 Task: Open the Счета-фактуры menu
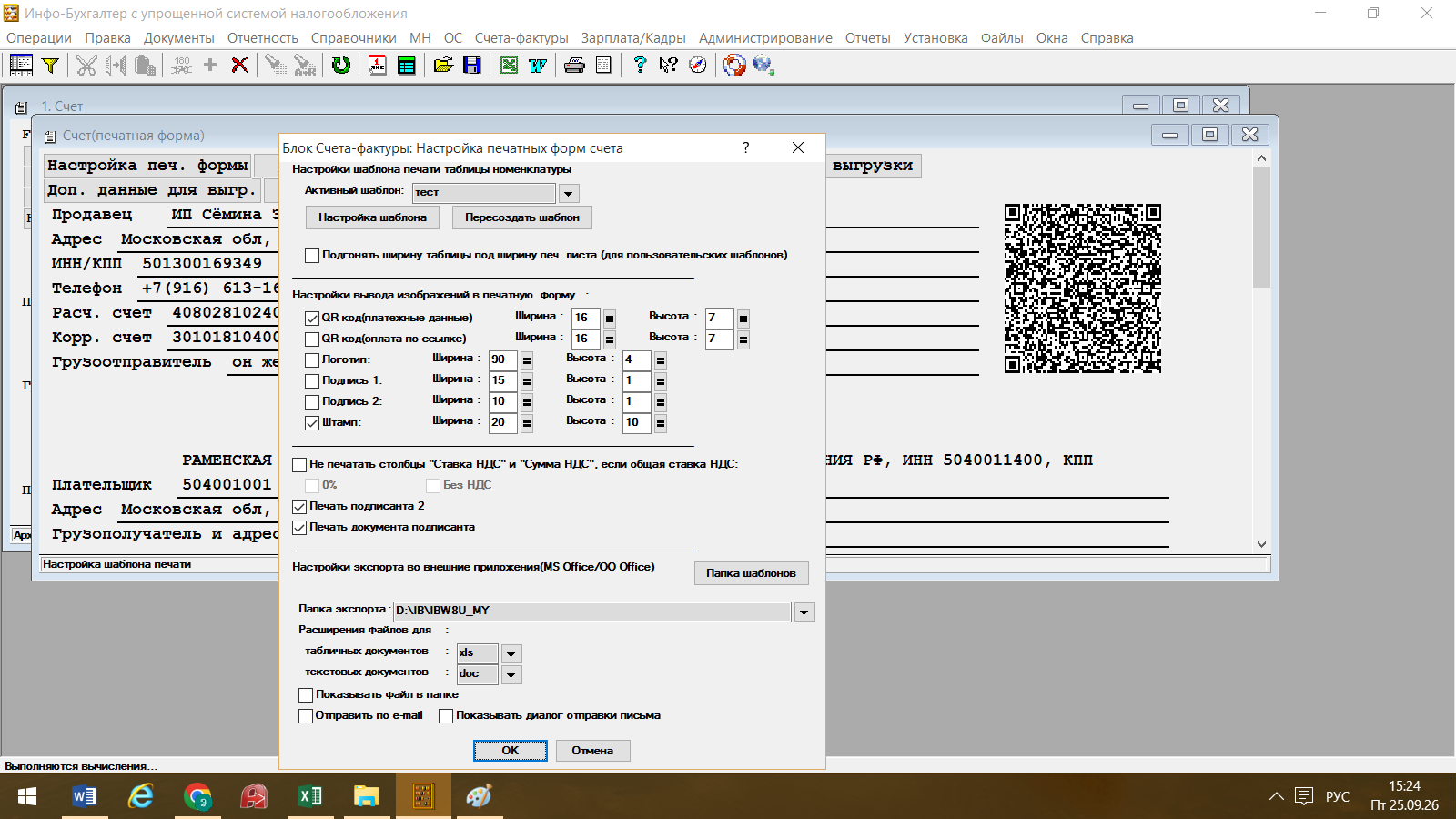pyautogui.click(x=521, y=38)
